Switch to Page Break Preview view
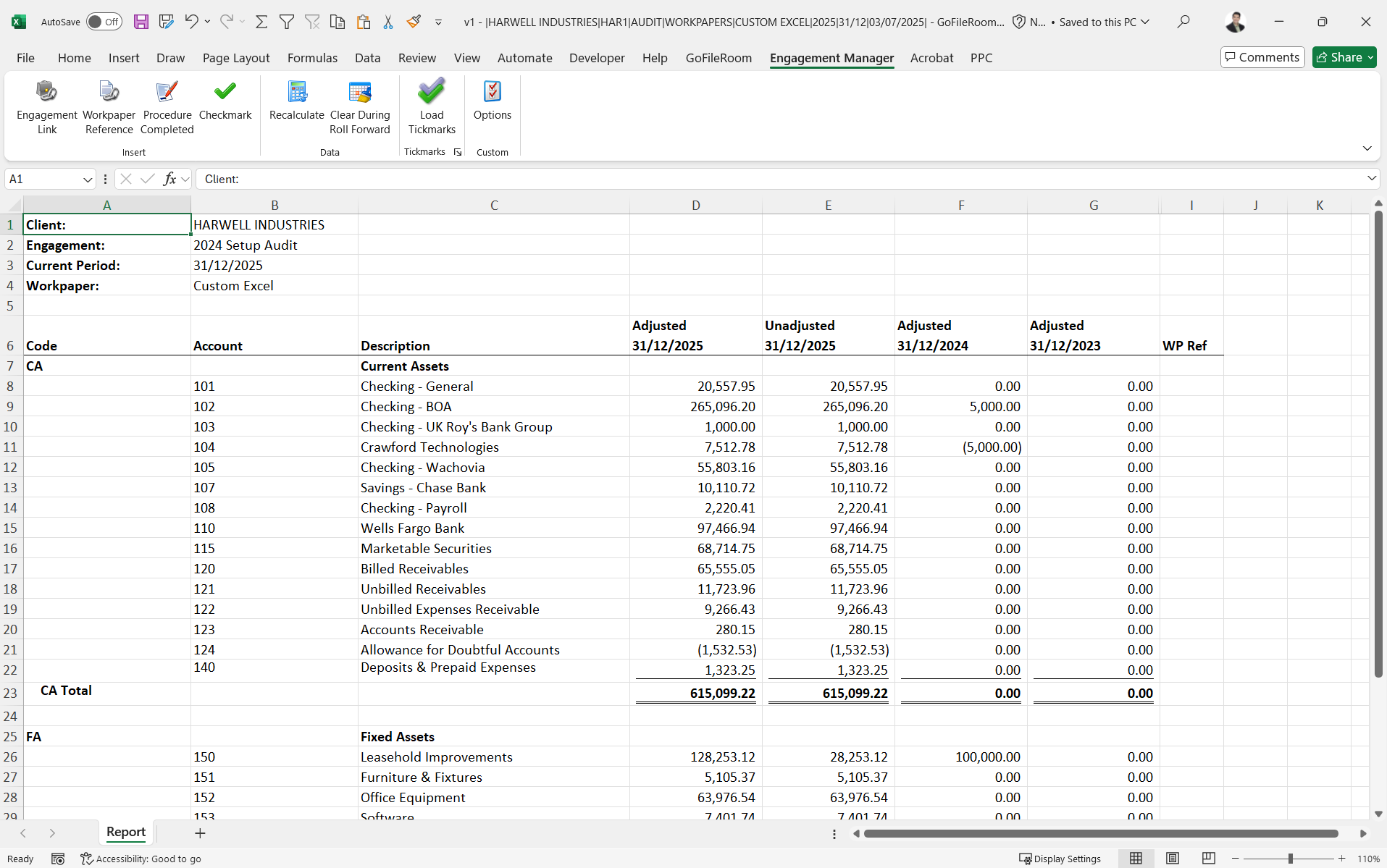This screenshot has height=868, width=1387. click(x=1208, y=859)
